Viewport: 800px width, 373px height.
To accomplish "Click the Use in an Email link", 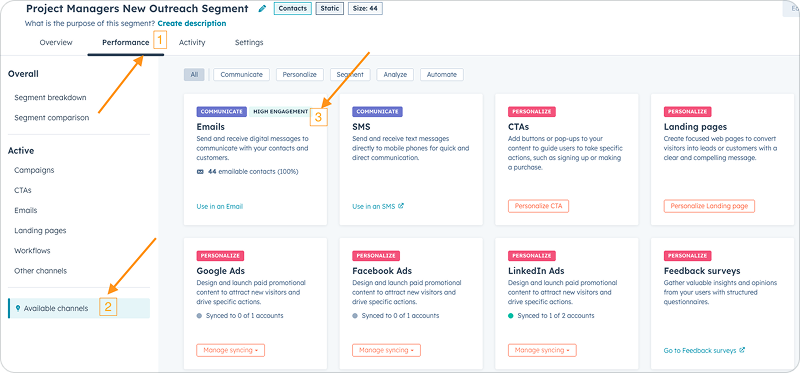I will (220, 207).
